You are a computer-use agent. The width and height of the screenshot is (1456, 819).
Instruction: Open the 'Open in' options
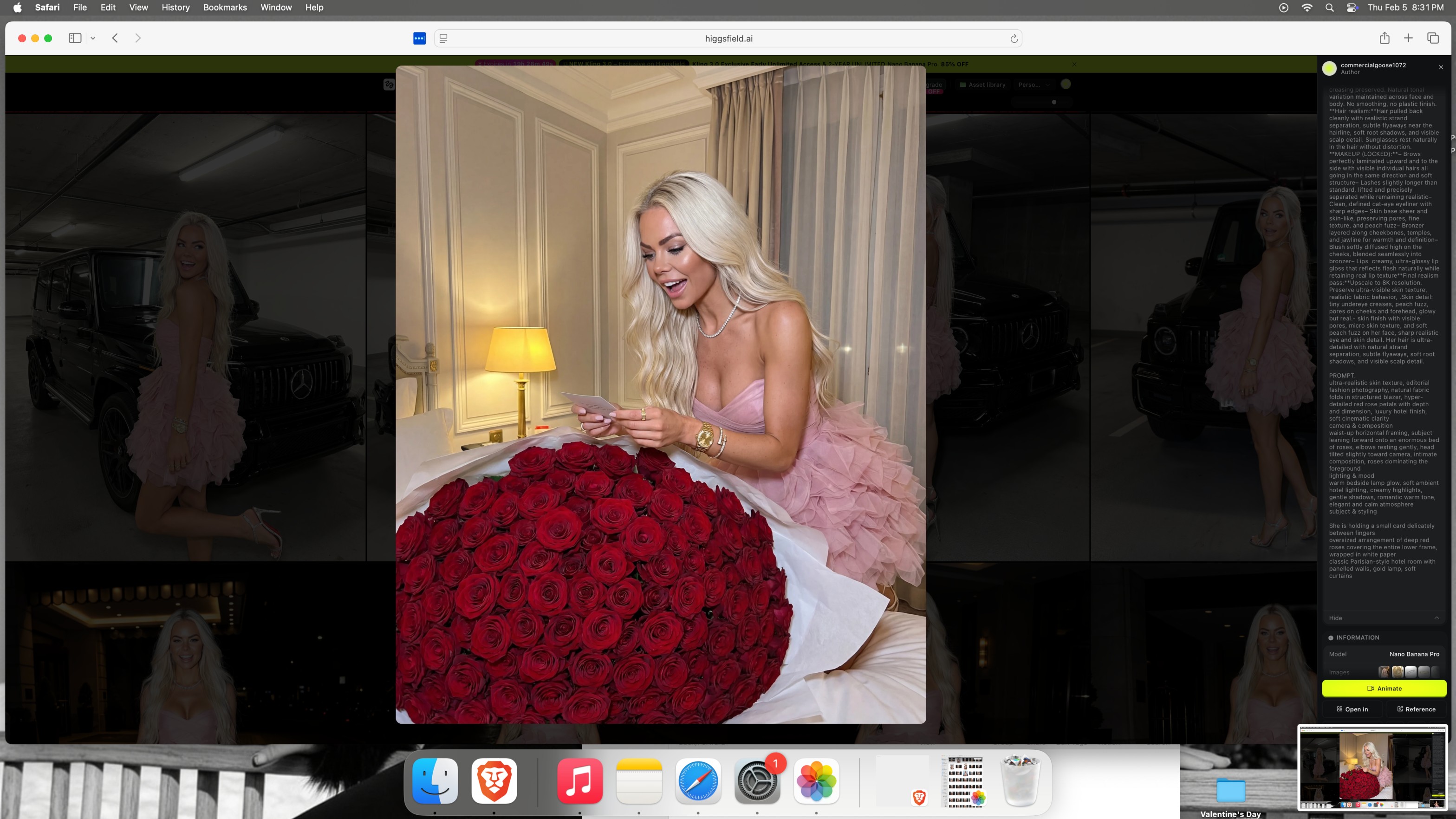pyautogui.click(x=1352, y=709)
